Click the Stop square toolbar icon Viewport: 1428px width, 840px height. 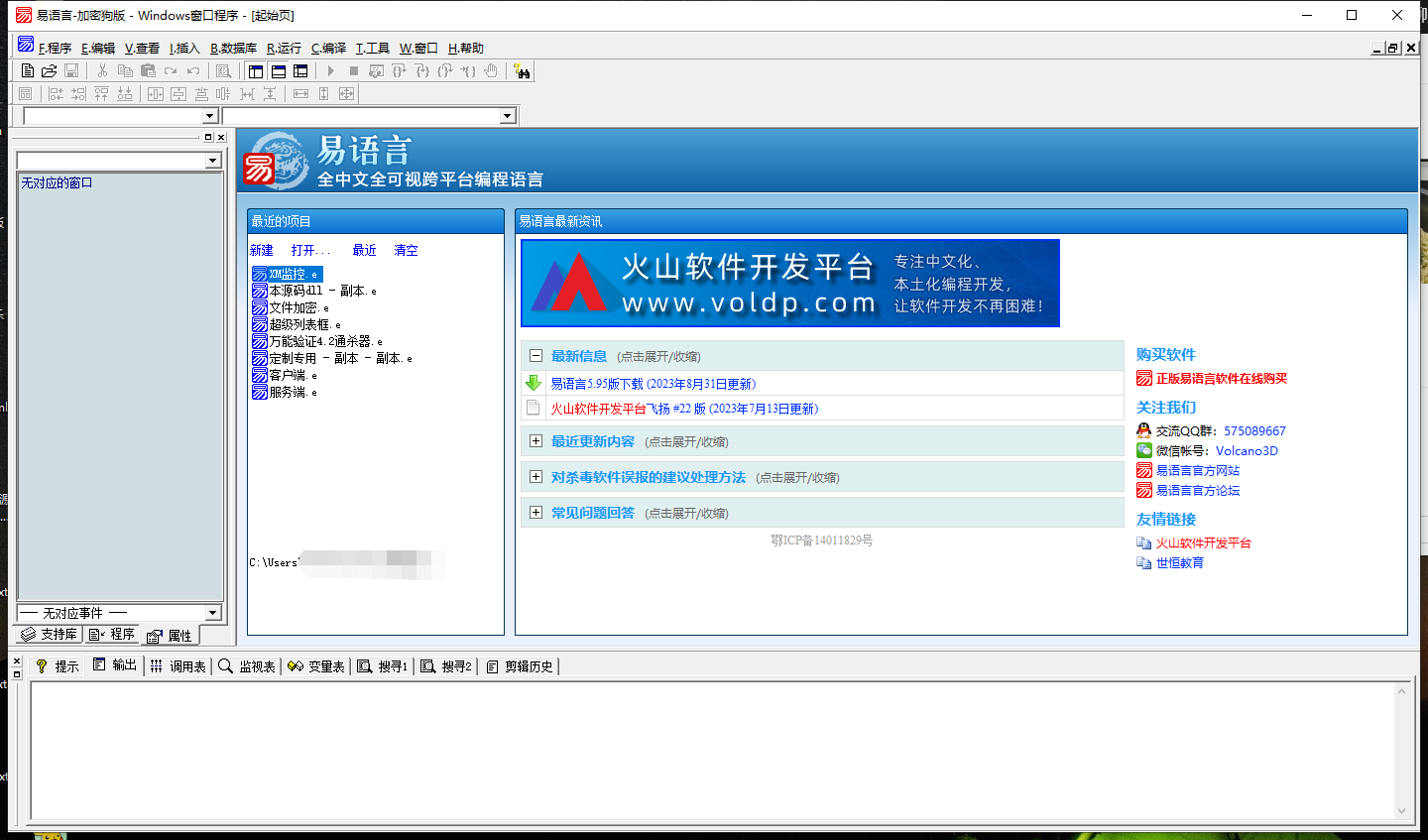tap(353, 71)
